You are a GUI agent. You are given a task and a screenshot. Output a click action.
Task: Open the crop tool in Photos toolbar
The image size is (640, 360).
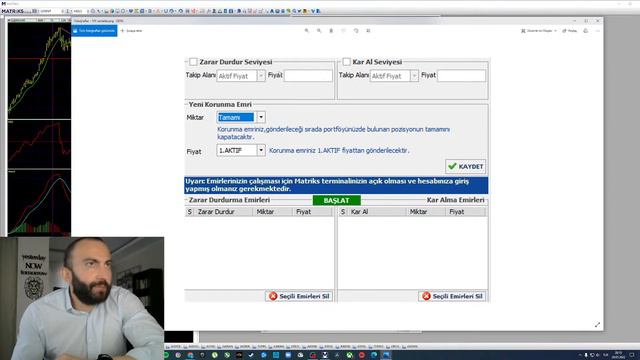click(x=368, y=31)
